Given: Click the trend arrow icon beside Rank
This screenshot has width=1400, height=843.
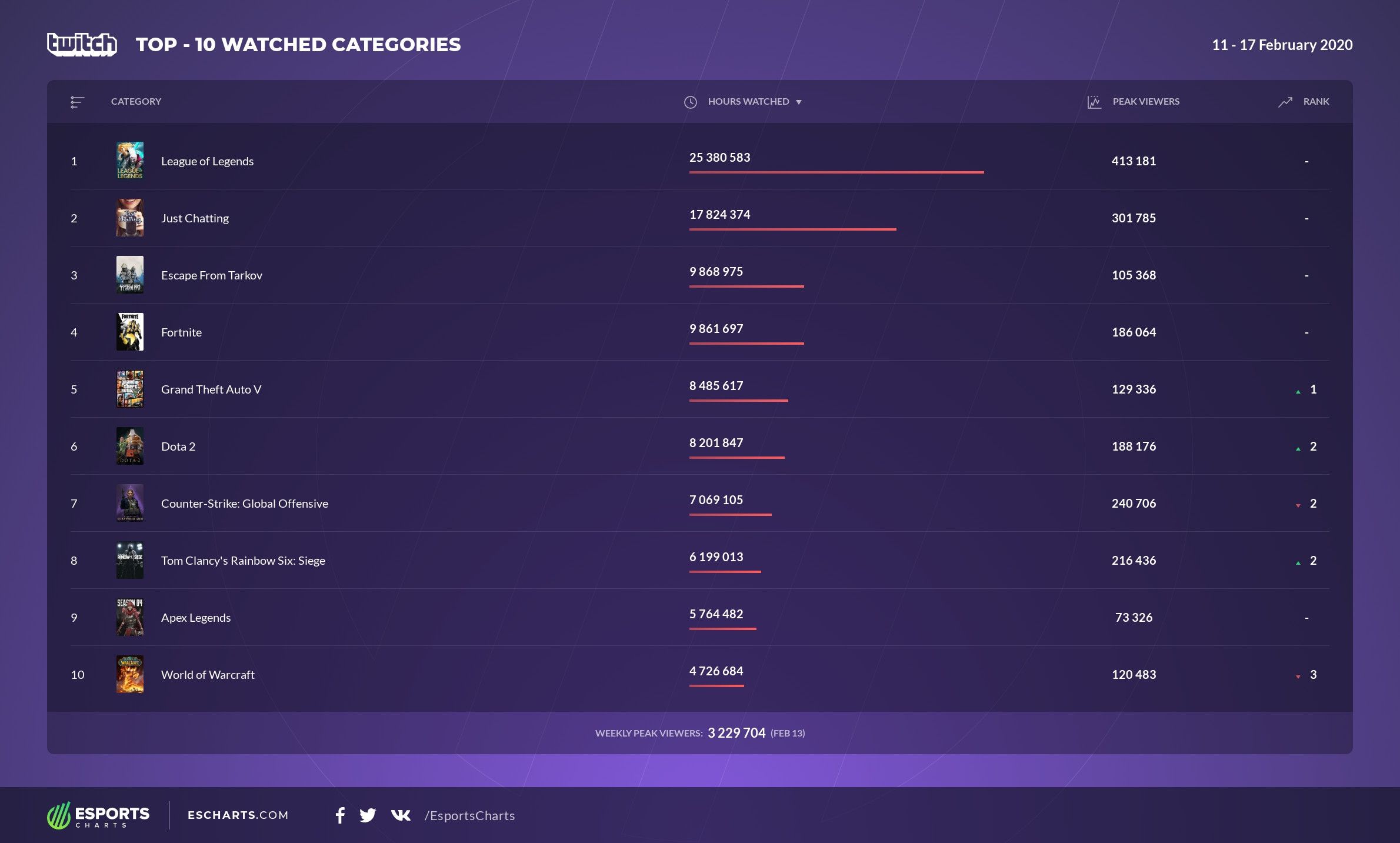Looking at the screenshot, I should (1285, 101).
